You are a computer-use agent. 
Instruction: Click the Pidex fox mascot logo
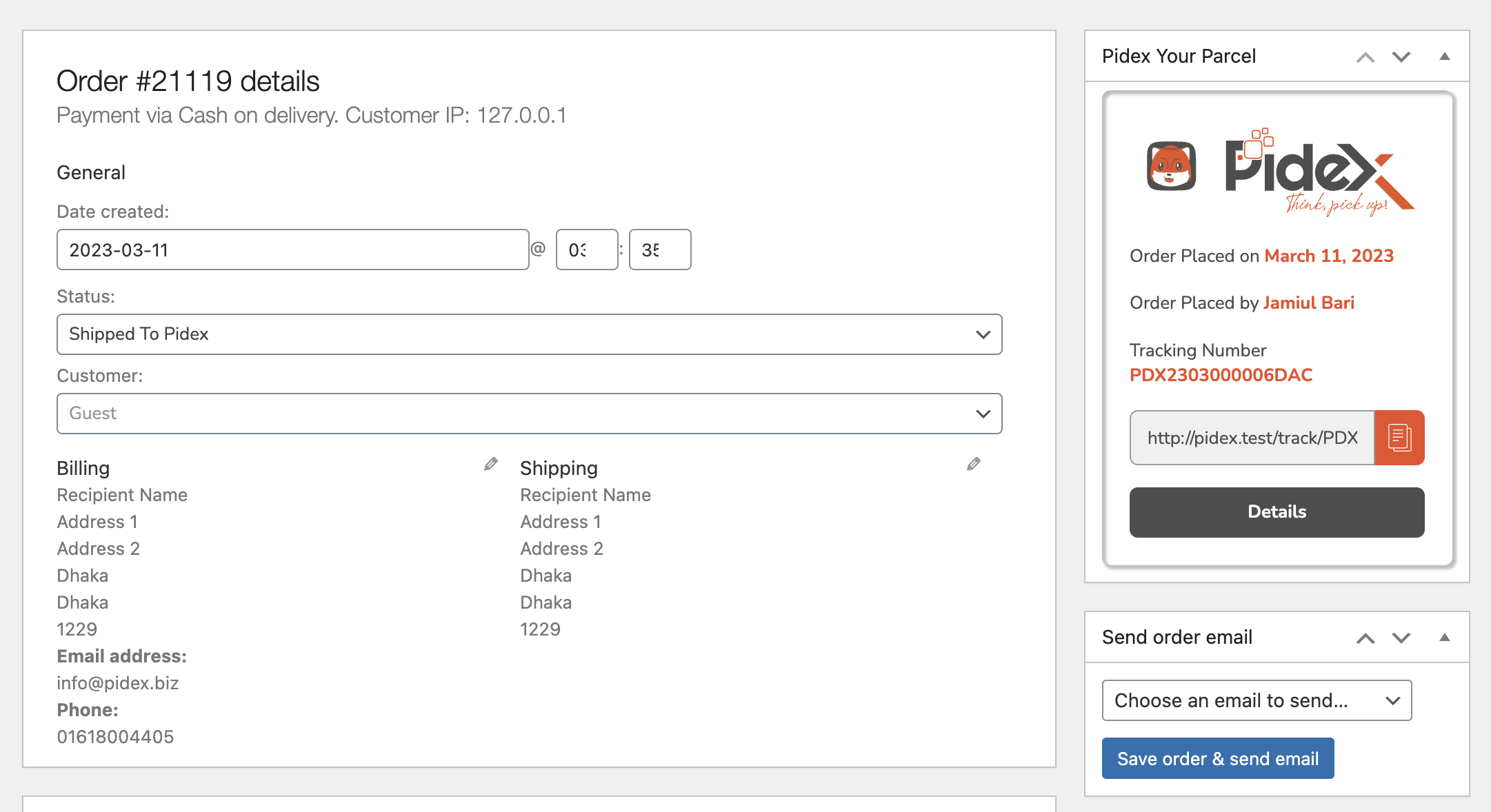point(1171,166)
